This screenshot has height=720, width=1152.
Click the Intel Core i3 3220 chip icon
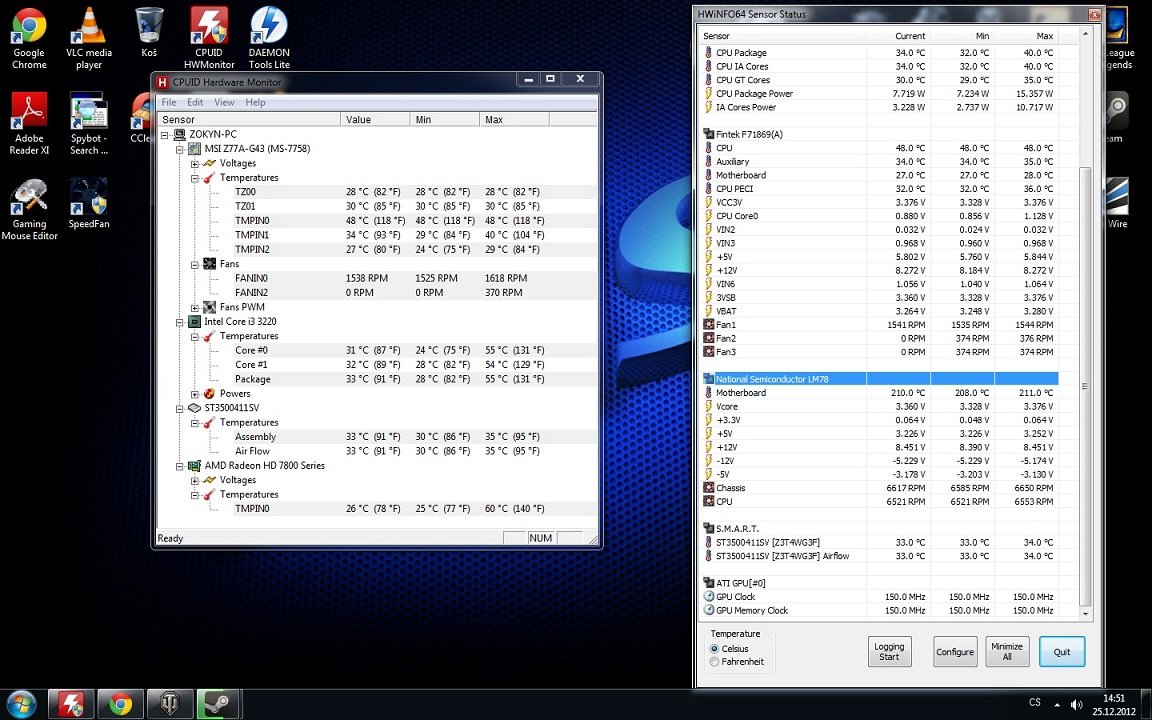[x=195, y=322]
